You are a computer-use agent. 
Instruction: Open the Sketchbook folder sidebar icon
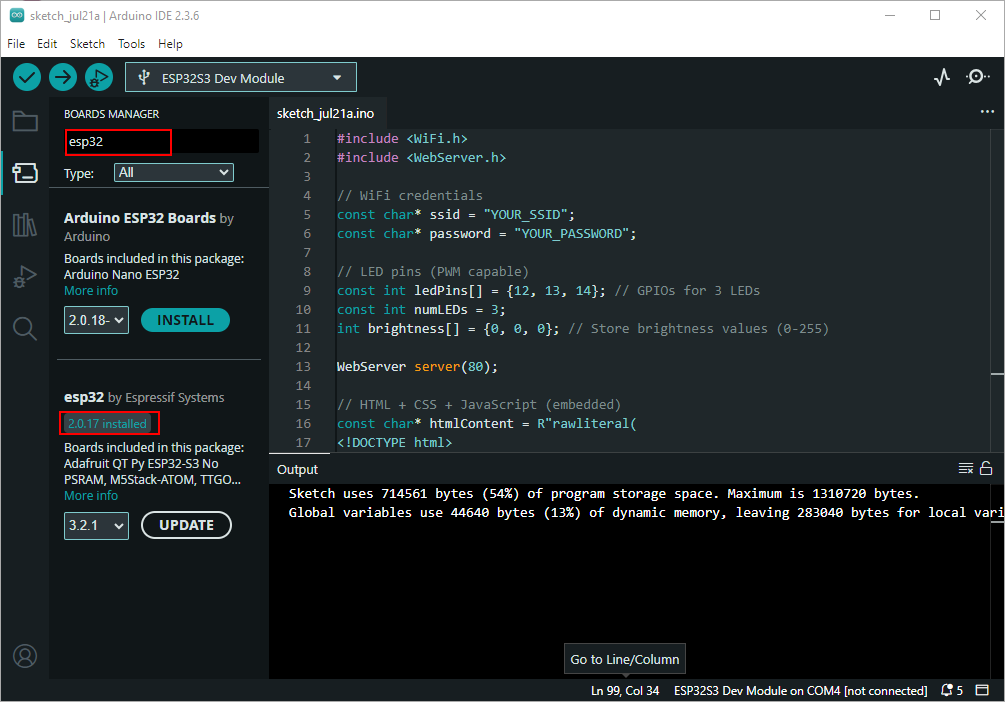pyautogui.click(x=25, y=121)
